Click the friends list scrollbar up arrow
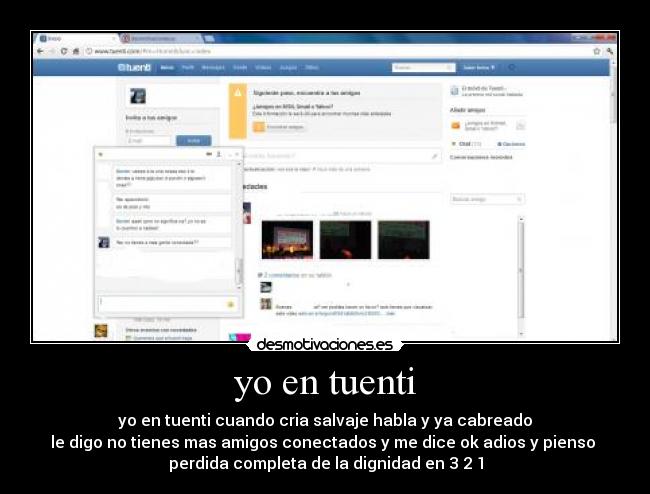This screenshot has width=650, height=494. pyautogui.click(x=521, y=219)
